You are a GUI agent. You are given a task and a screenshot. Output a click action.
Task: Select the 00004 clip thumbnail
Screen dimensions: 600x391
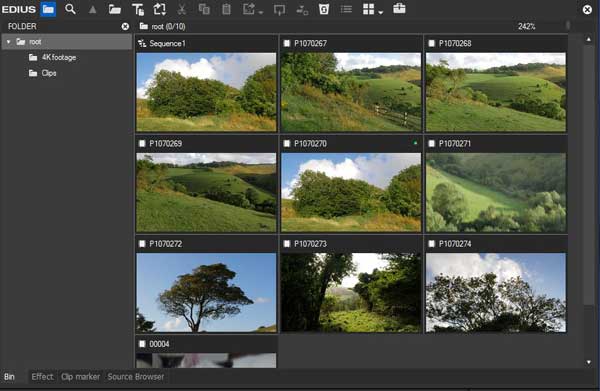(x=206, y=360)
